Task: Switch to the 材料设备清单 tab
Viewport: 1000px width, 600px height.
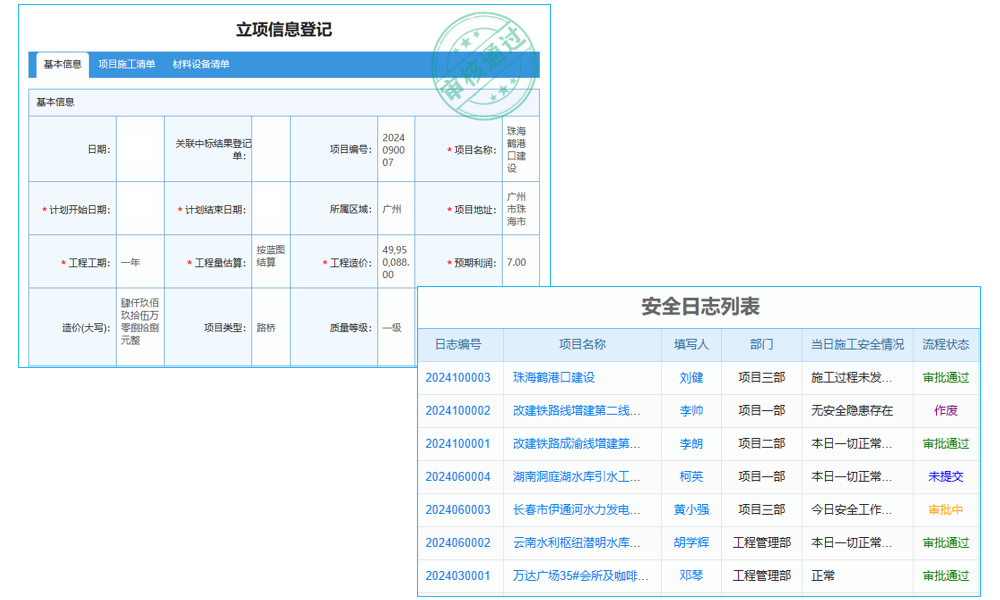Action: click(199, 64)
